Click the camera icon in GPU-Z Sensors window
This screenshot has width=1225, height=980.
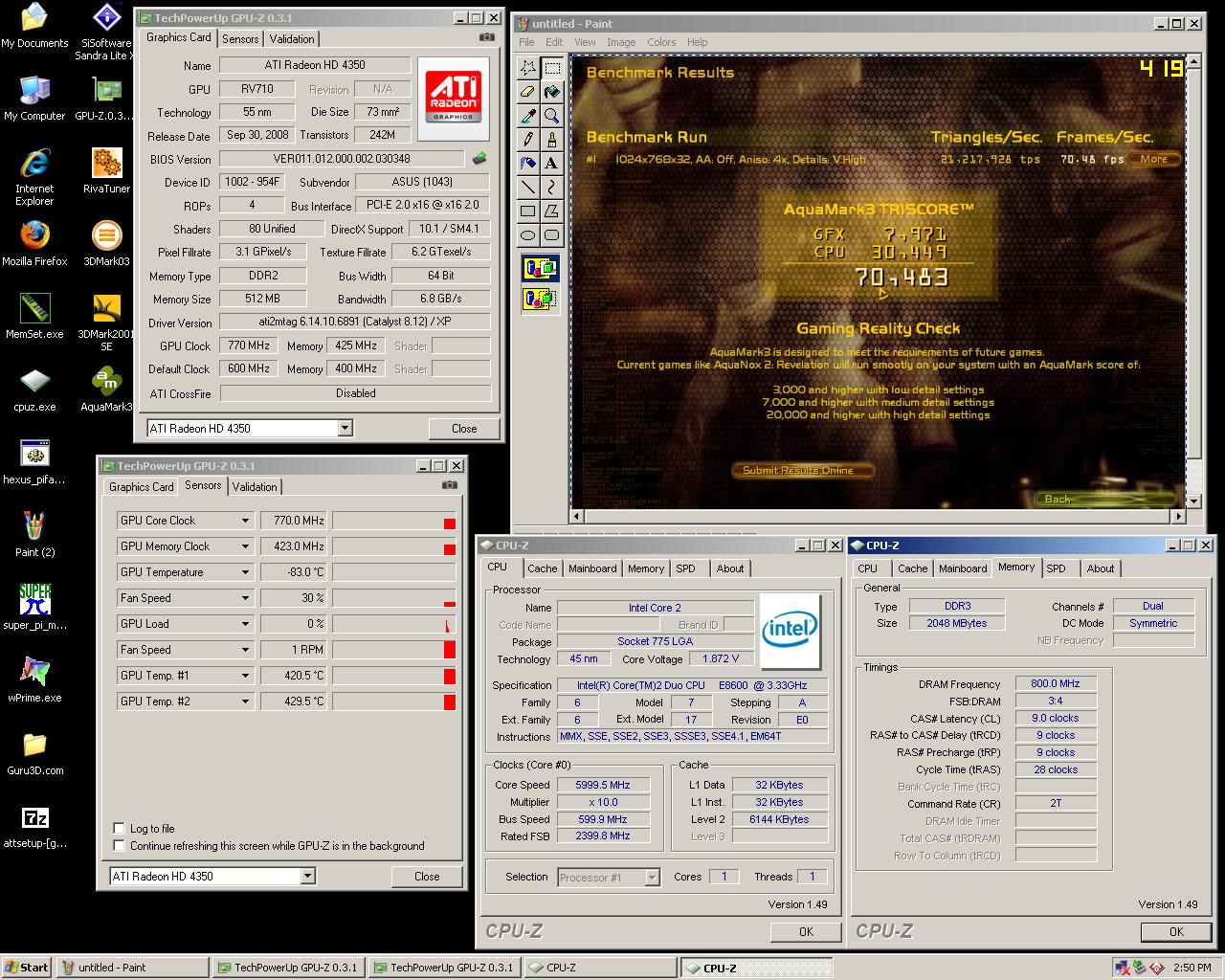449,485
